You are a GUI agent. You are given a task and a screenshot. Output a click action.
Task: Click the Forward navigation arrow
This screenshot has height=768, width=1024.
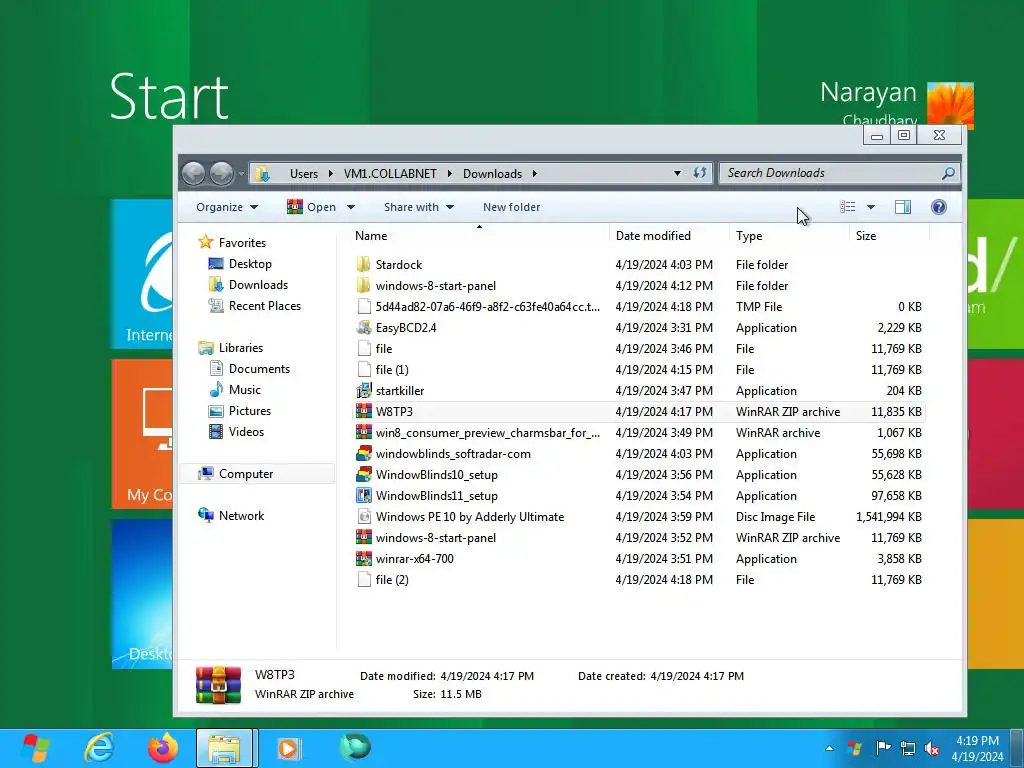click(x=221, y=173)
